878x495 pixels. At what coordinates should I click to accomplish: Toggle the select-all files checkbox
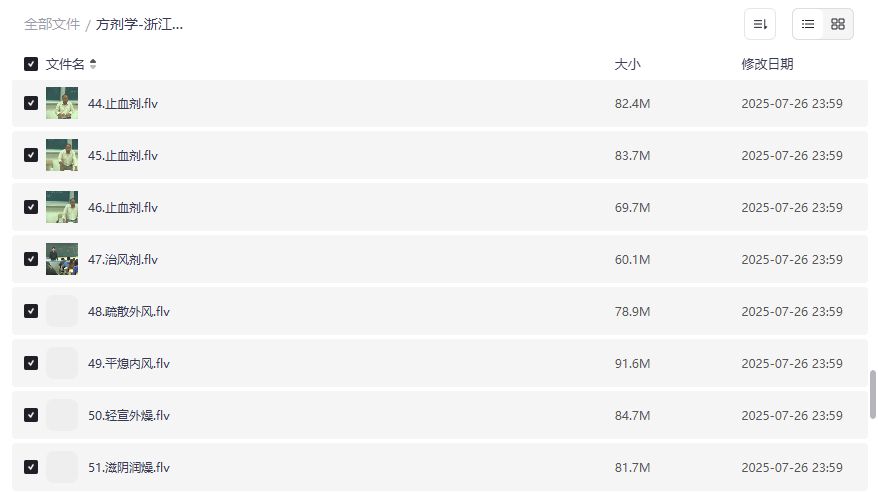(31, 64)
